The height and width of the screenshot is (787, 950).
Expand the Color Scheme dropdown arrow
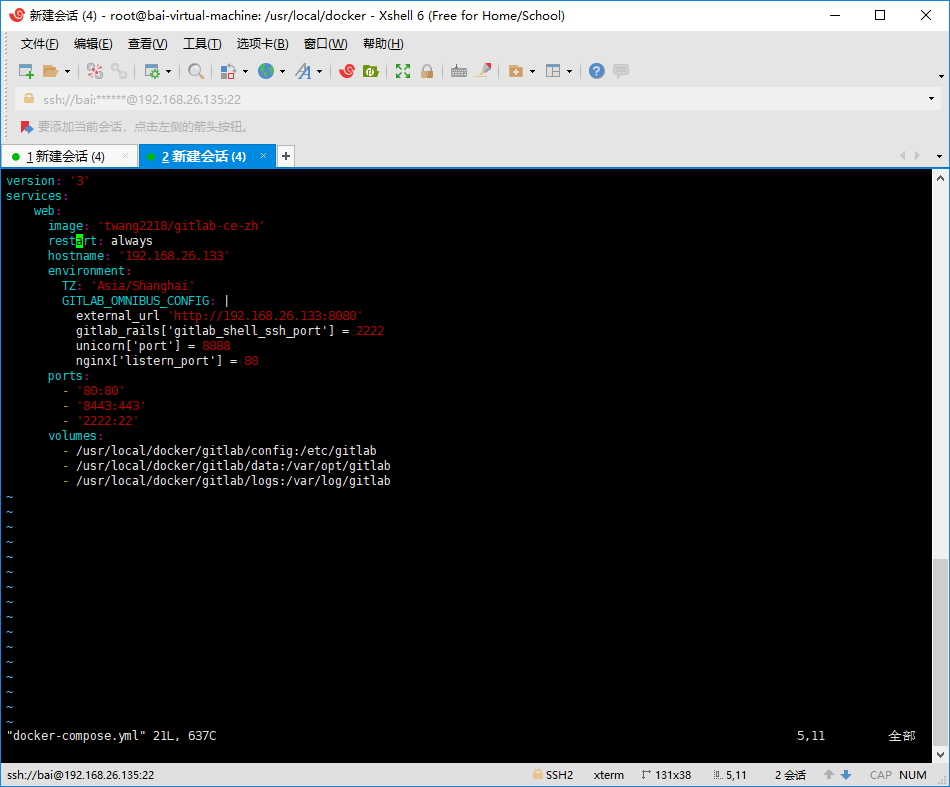pyautogui.click(x=245, y=71)
